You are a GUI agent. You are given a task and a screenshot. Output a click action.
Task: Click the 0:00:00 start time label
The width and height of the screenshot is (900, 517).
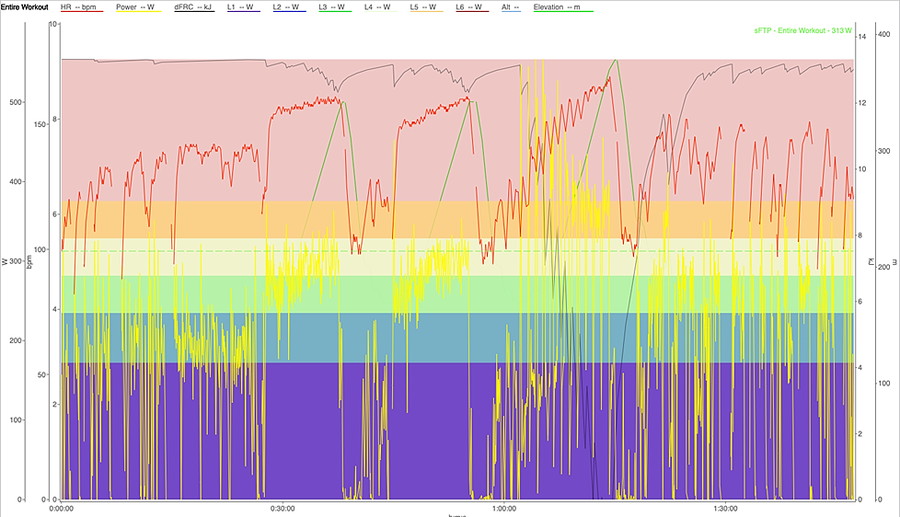point(62,507)
